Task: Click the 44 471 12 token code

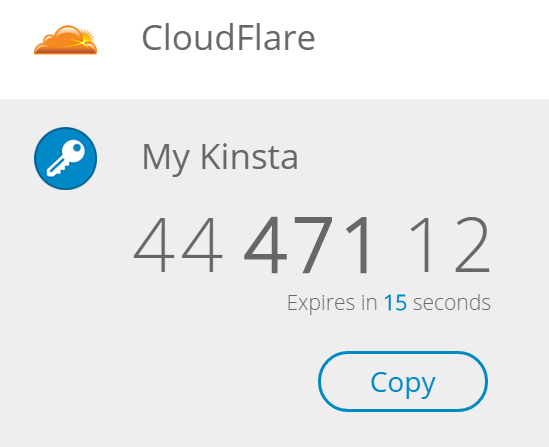Action: point(312,245)
